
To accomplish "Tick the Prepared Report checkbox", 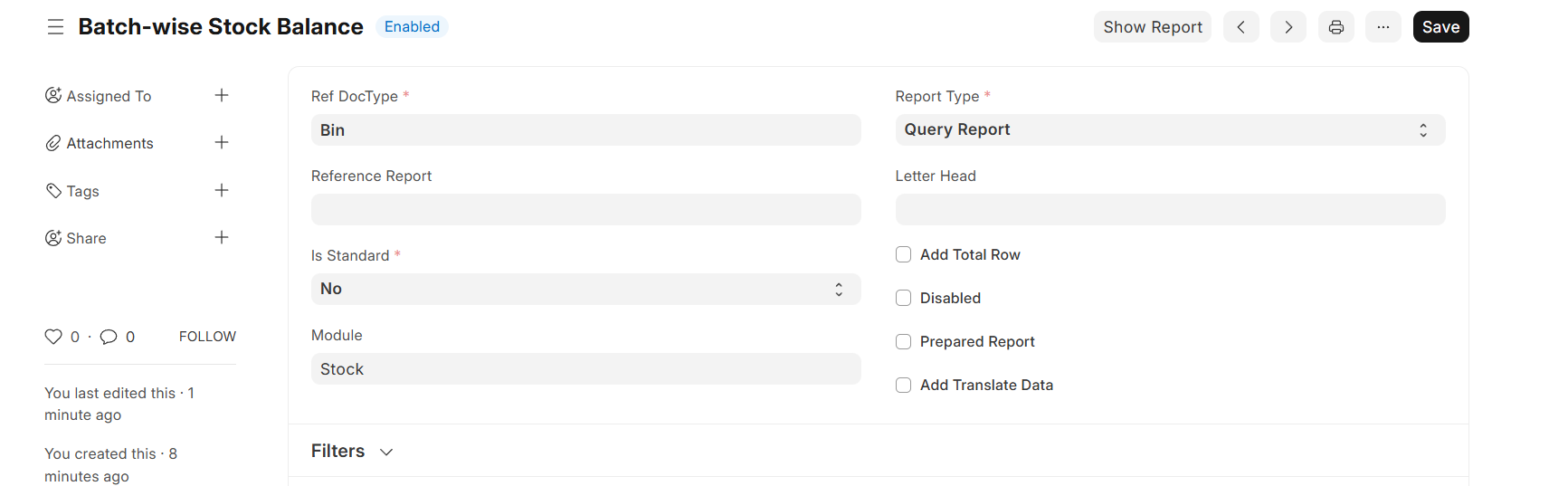I will [903, 341].
